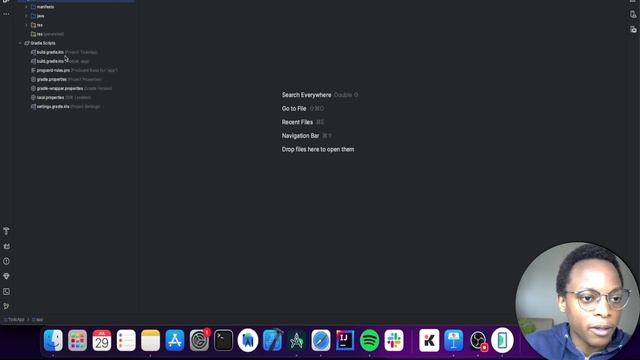This screenshot has height=360, width=640.
Task: Open the Terminal tool window in left sidebar
Action: coord(6,291)
